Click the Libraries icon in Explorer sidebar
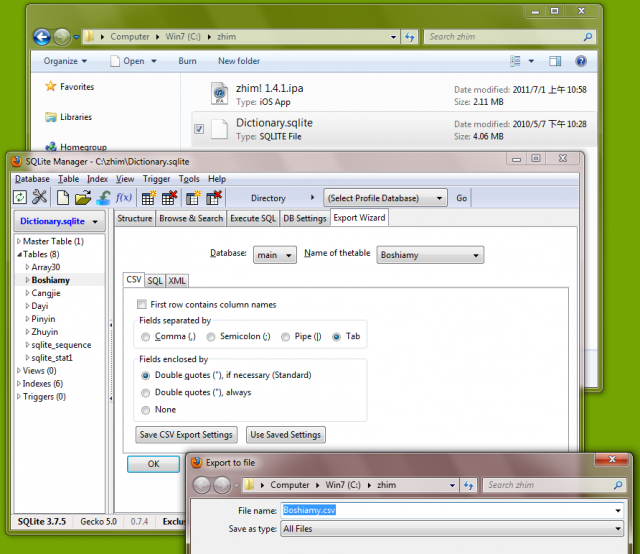640x554 pixels. click(51, 117)
